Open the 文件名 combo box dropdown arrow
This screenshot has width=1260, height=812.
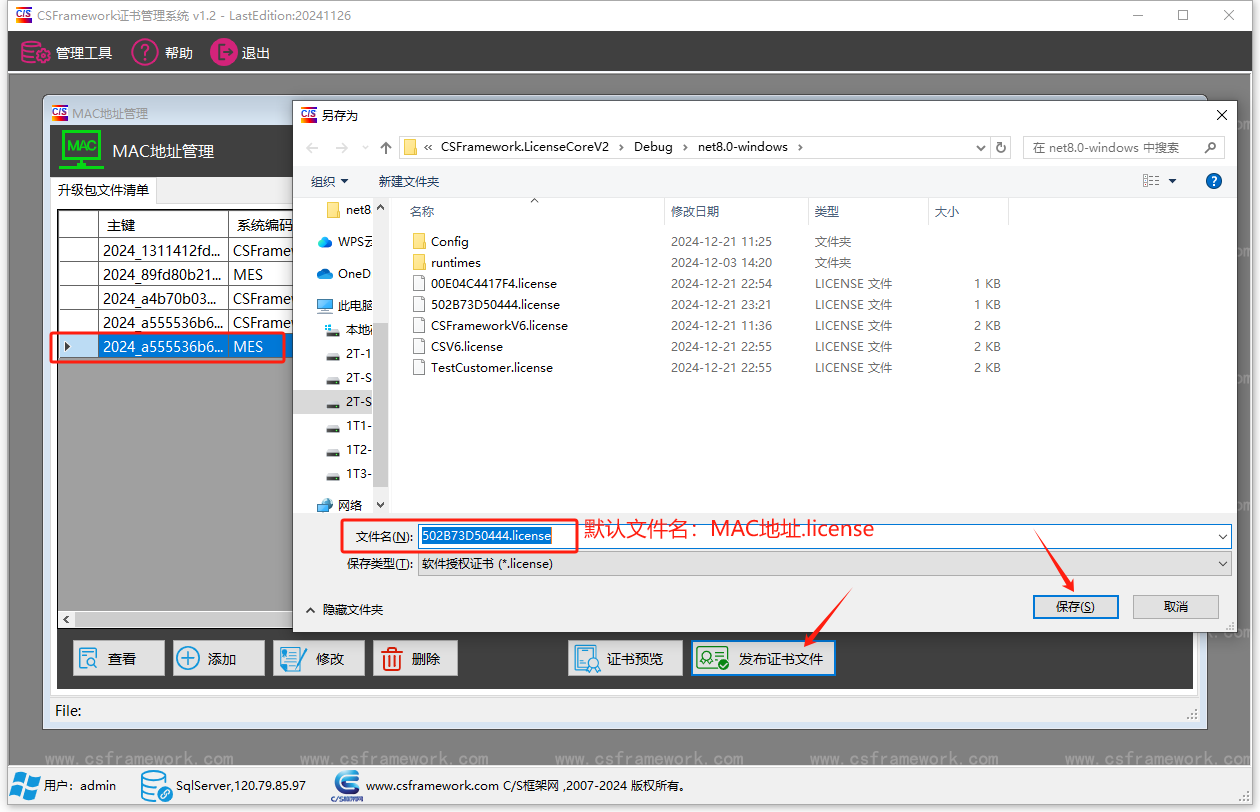pyautogui.click(x=1222, y=537)
